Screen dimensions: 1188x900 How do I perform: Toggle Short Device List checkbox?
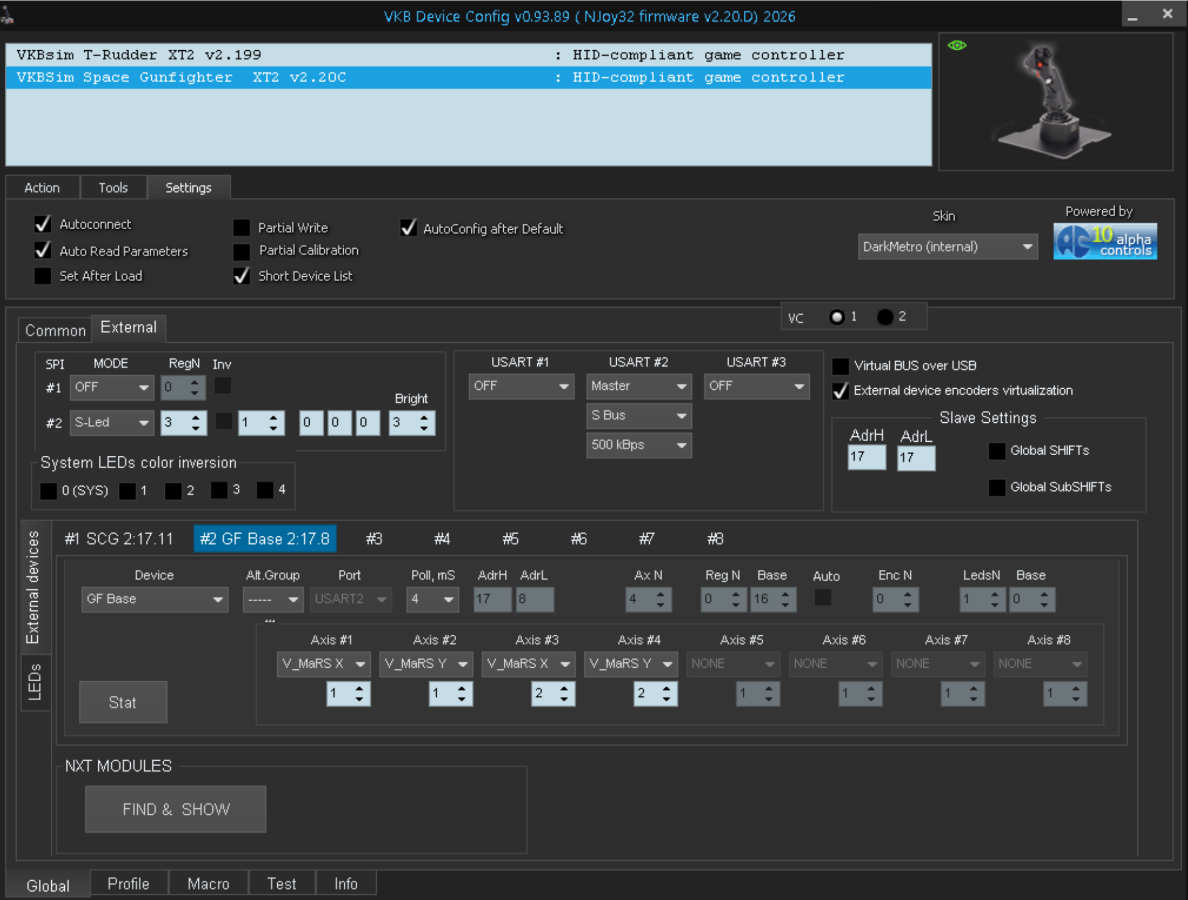point(242,276)
